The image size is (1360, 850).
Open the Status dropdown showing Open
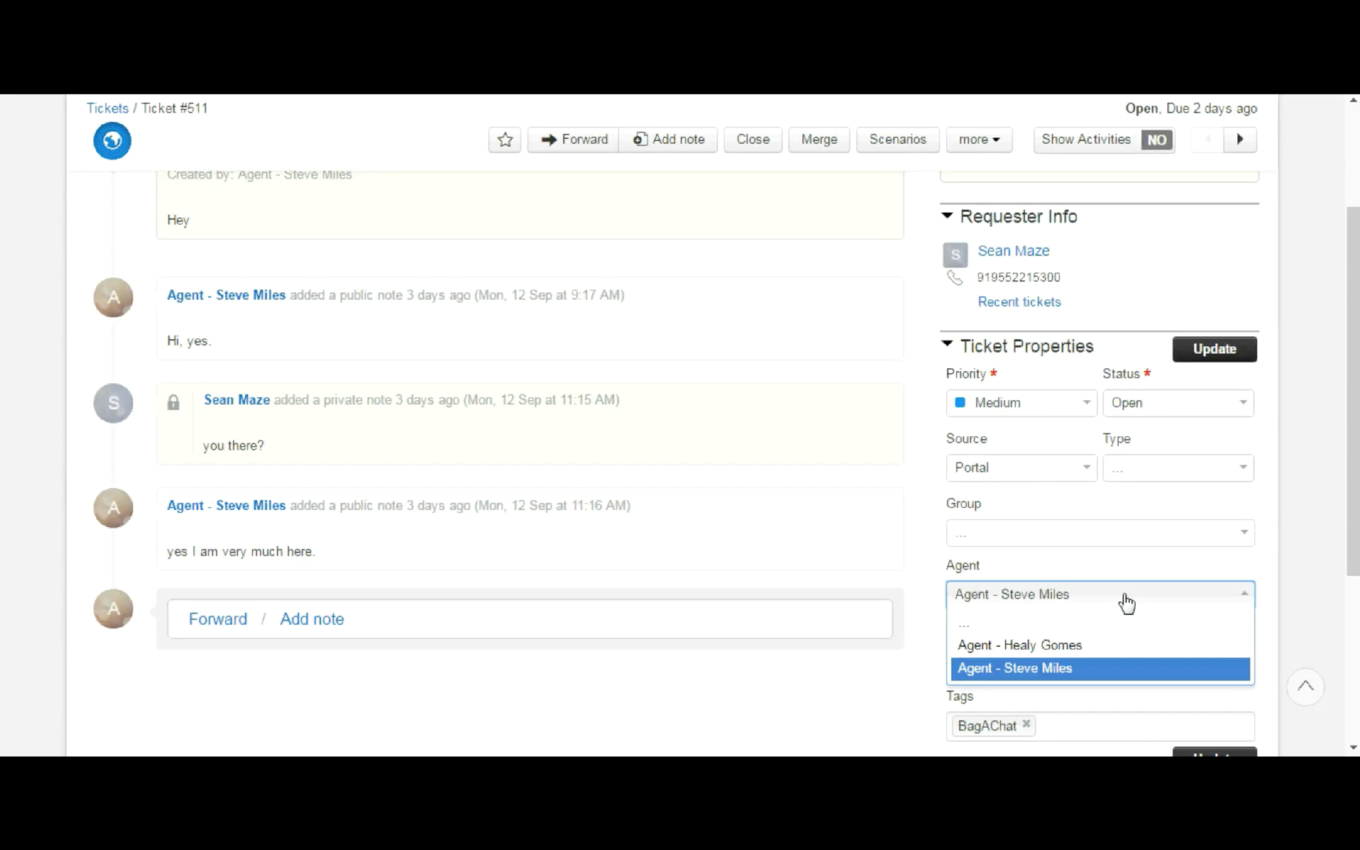(x=1178, y=403)
